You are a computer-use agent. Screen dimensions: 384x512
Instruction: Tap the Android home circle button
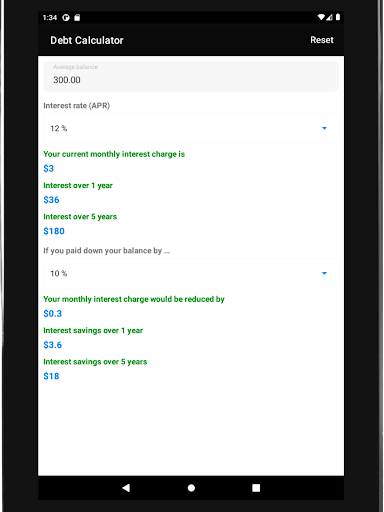(191, 488)
